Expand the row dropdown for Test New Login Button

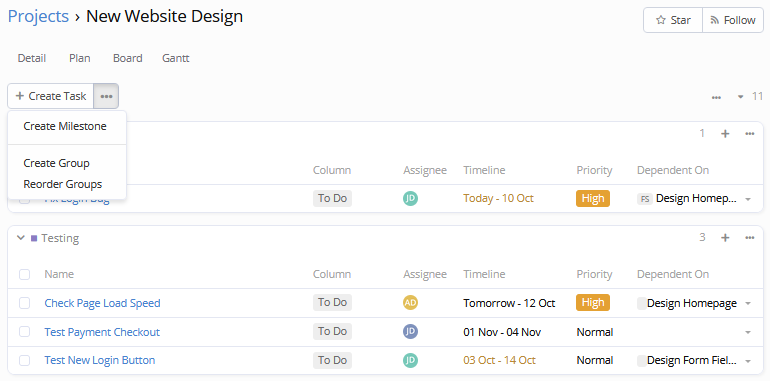pyautogui.click(x=748, y=361)
